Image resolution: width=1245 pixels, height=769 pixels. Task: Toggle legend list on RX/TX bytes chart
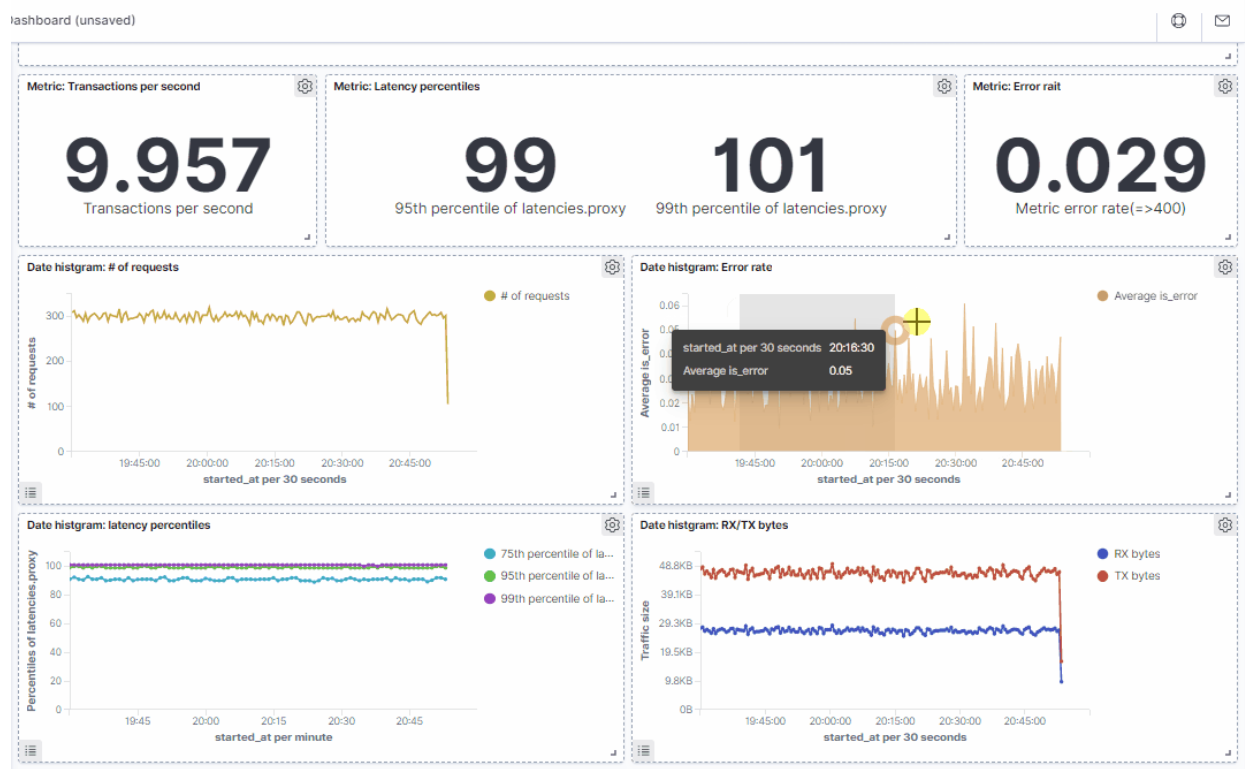[644, 750]
